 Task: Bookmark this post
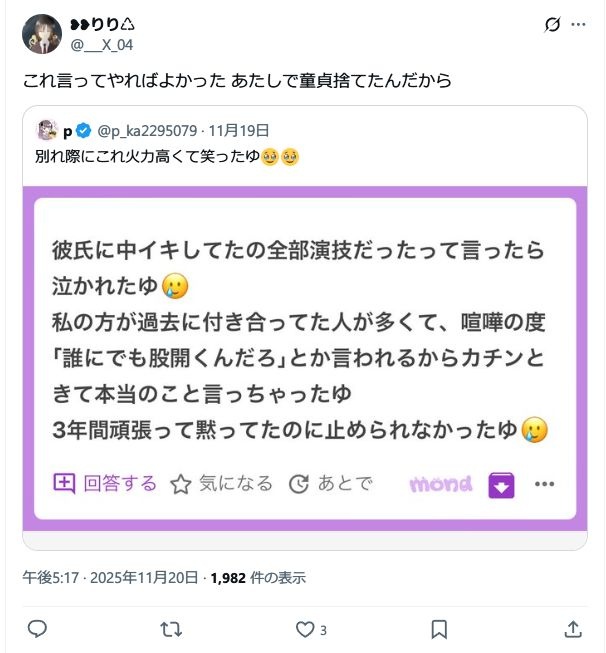(x=439, y=629)
